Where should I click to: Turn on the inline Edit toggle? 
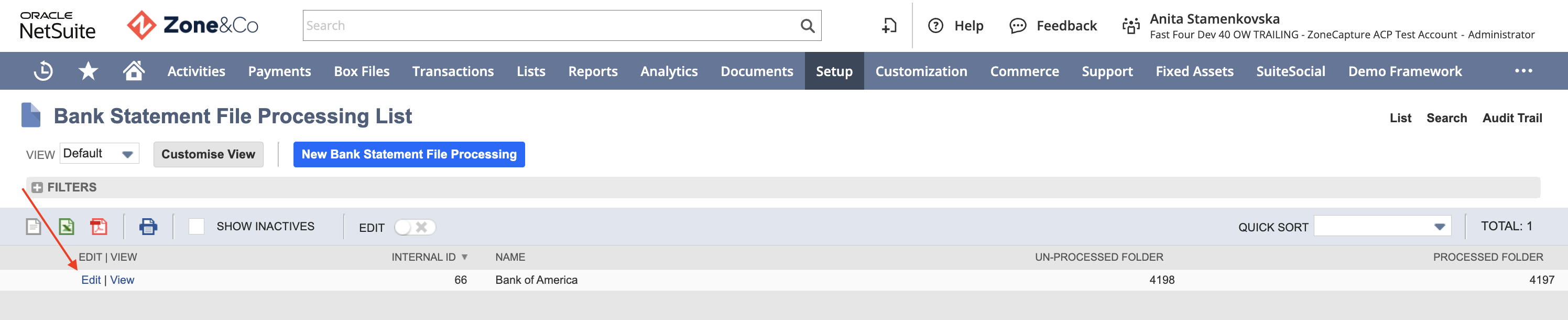point(415,227)
